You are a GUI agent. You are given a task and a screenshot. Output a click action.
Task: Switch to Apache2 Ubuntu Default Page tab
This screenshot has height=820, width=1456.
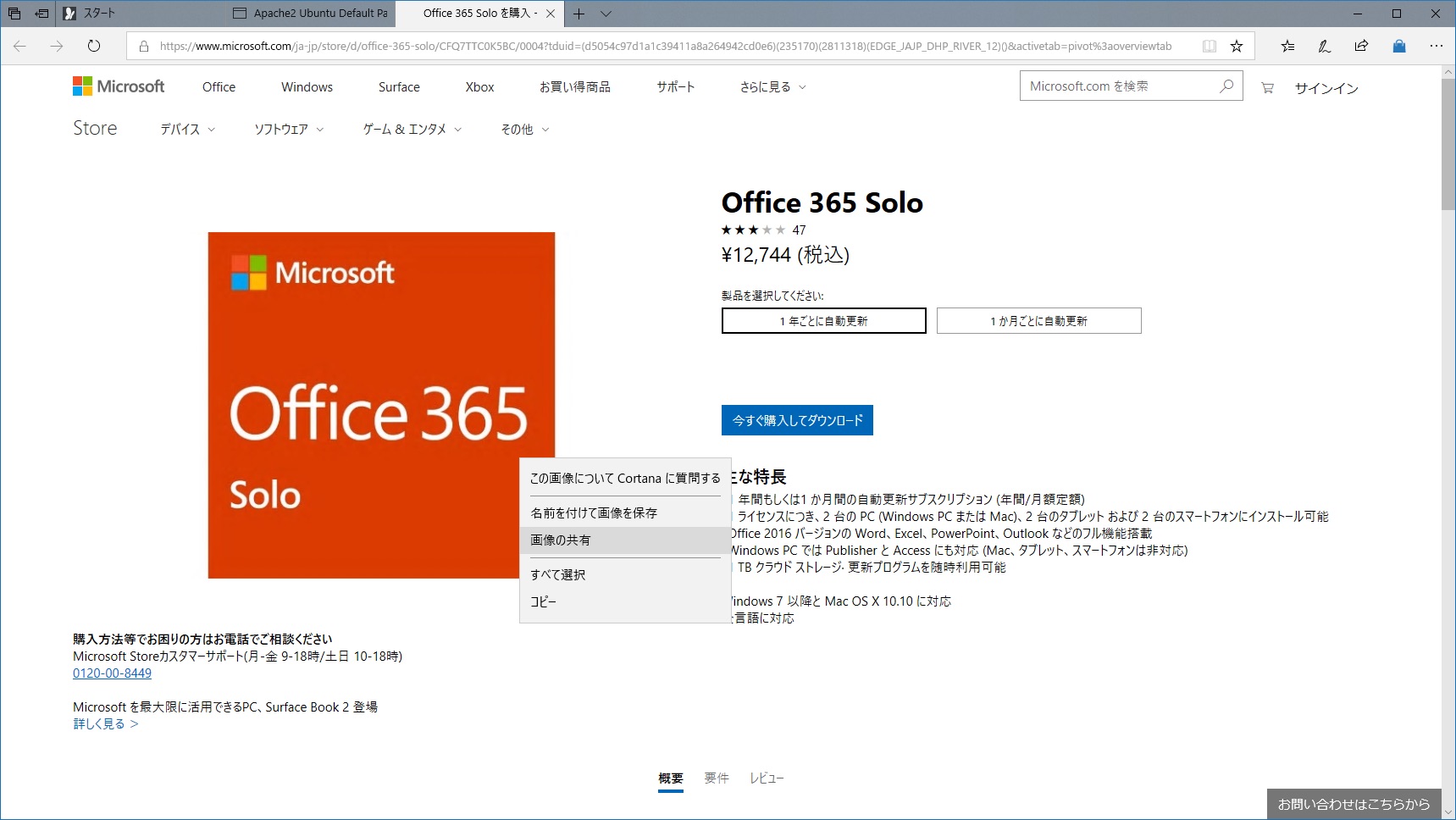pyautogui.click(x=311, y=14)
